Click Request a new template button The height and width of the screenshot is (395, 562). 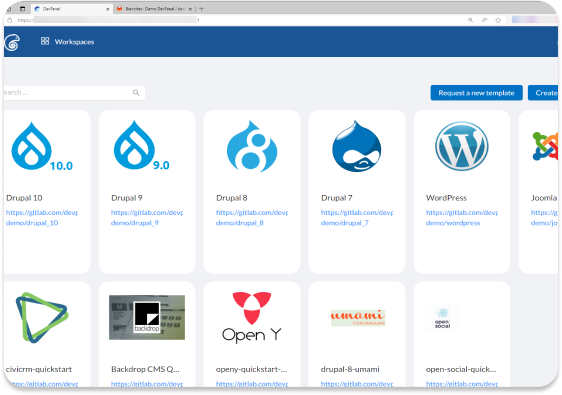(x=476, y=93)
